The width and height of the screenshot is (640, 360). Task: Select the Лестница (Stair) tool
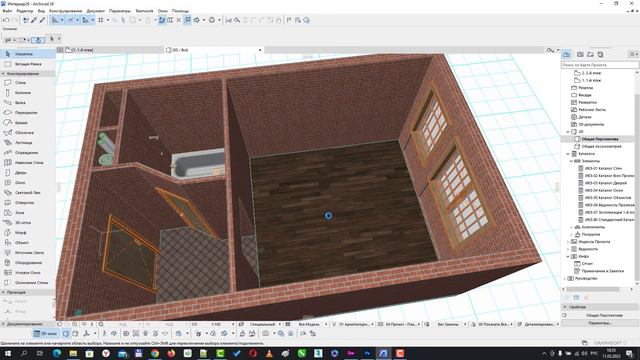tap(28, 142)
